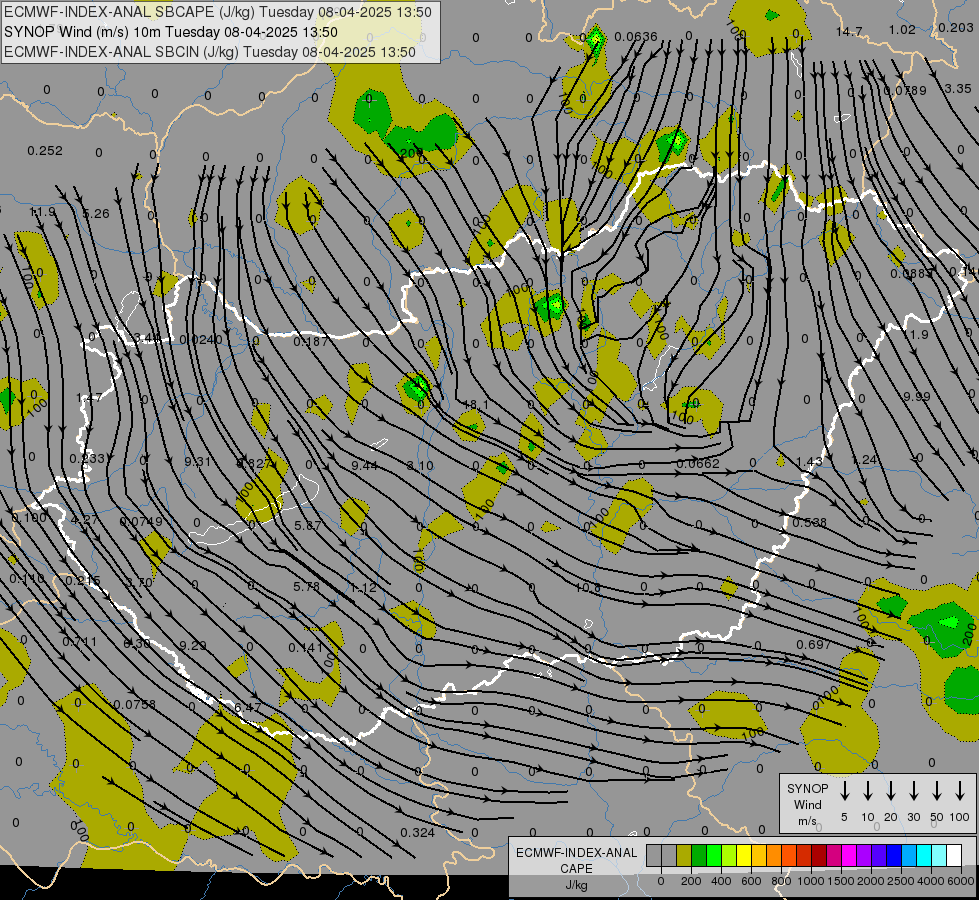Click the map value 18.1
Screen dimensions: 979x900
click(x=476, y=405)
